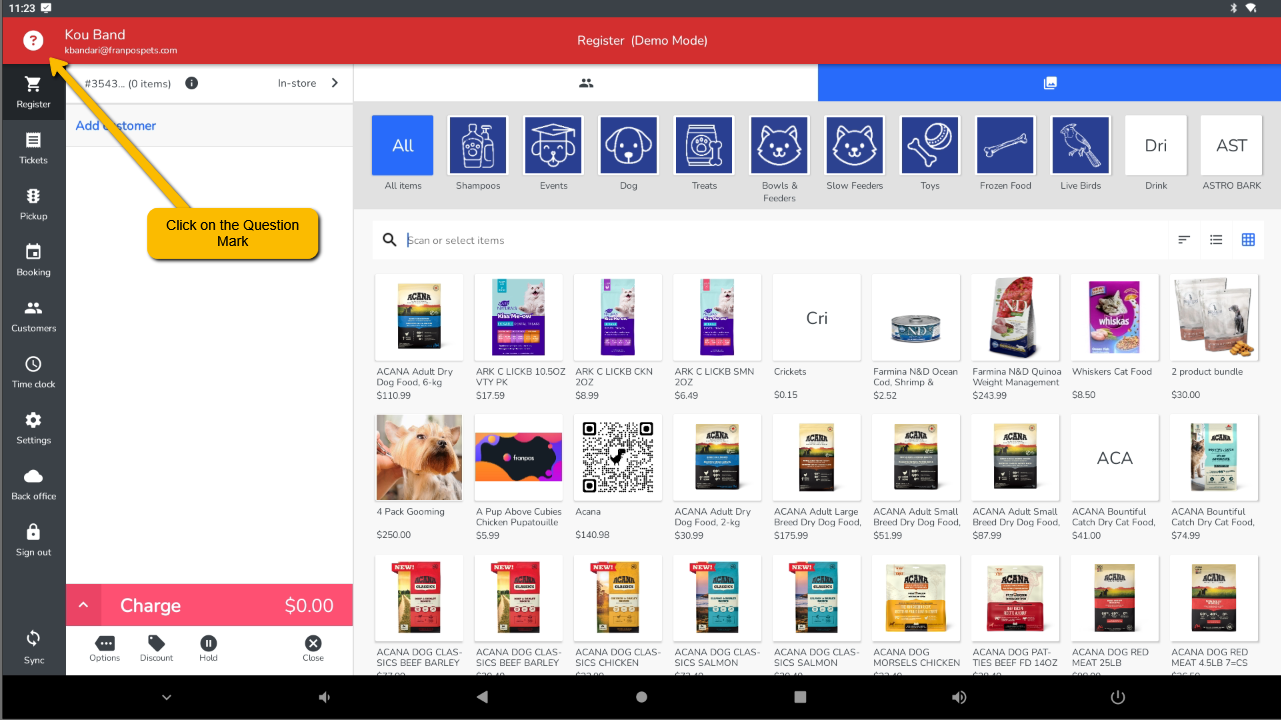Switch to the customers tab

coord(586,83)
